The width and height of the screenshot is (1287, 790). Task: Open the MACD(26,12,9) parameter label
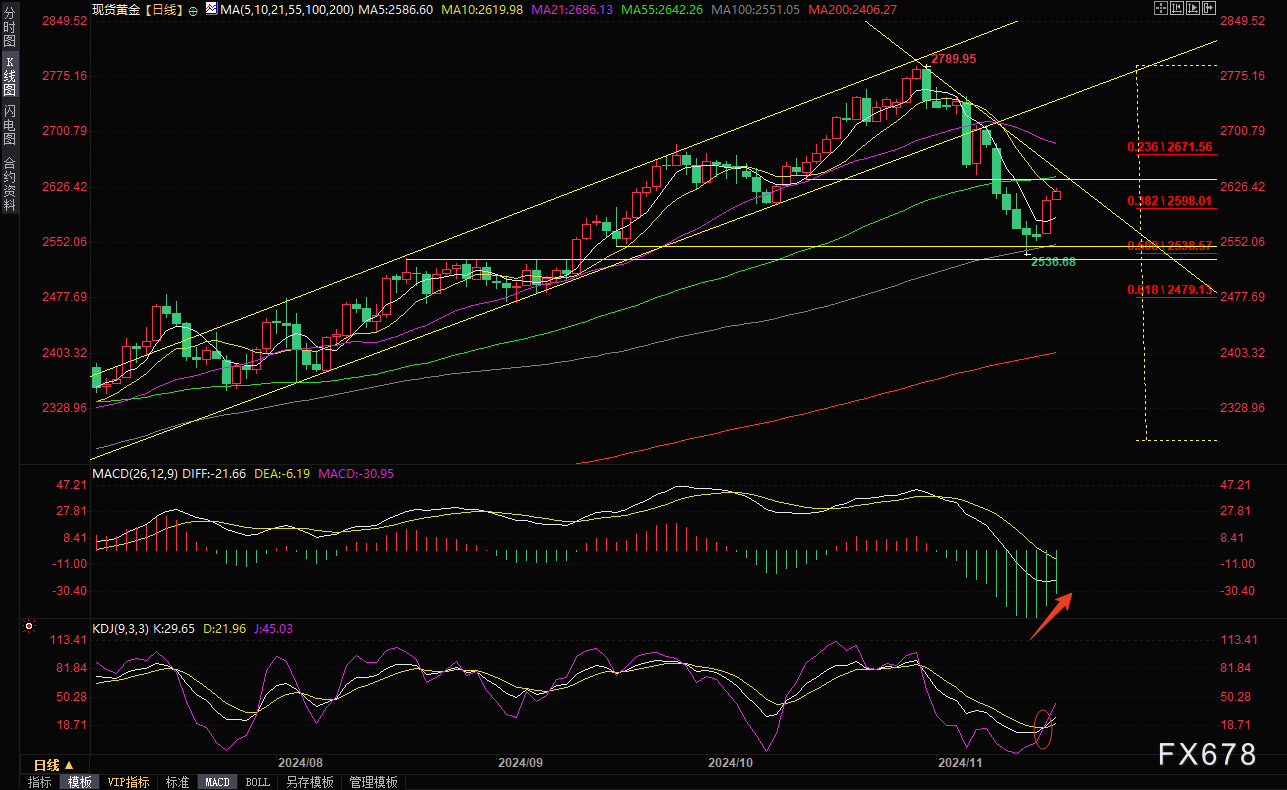tap(134, 472)
